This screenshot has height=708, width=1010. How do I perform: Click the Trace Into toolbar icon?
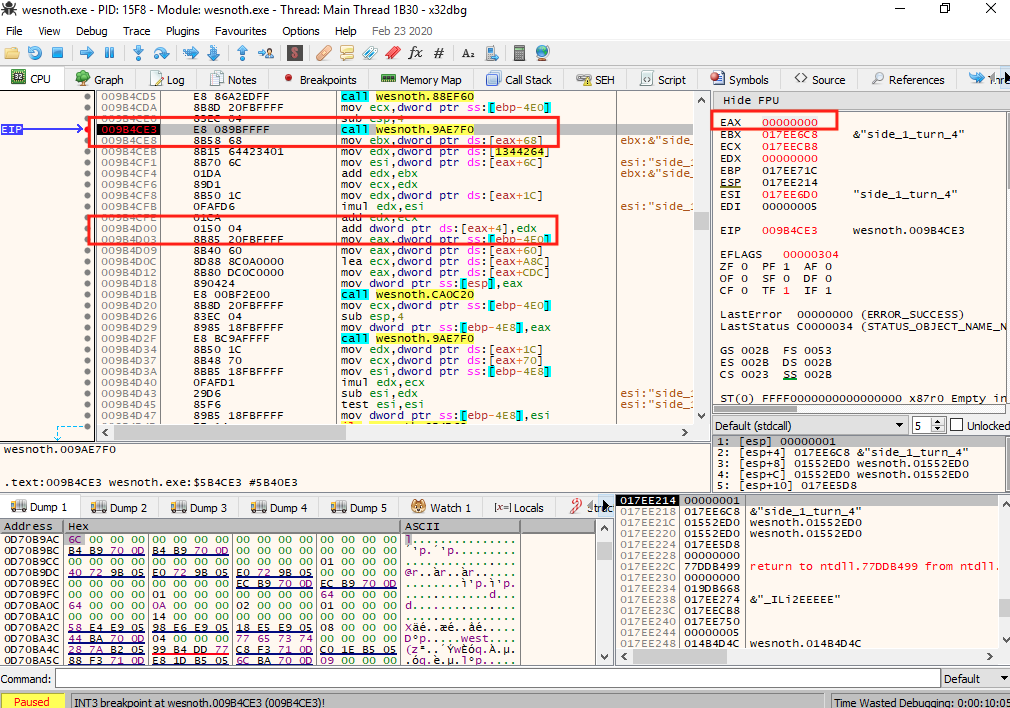click(191, 53)
